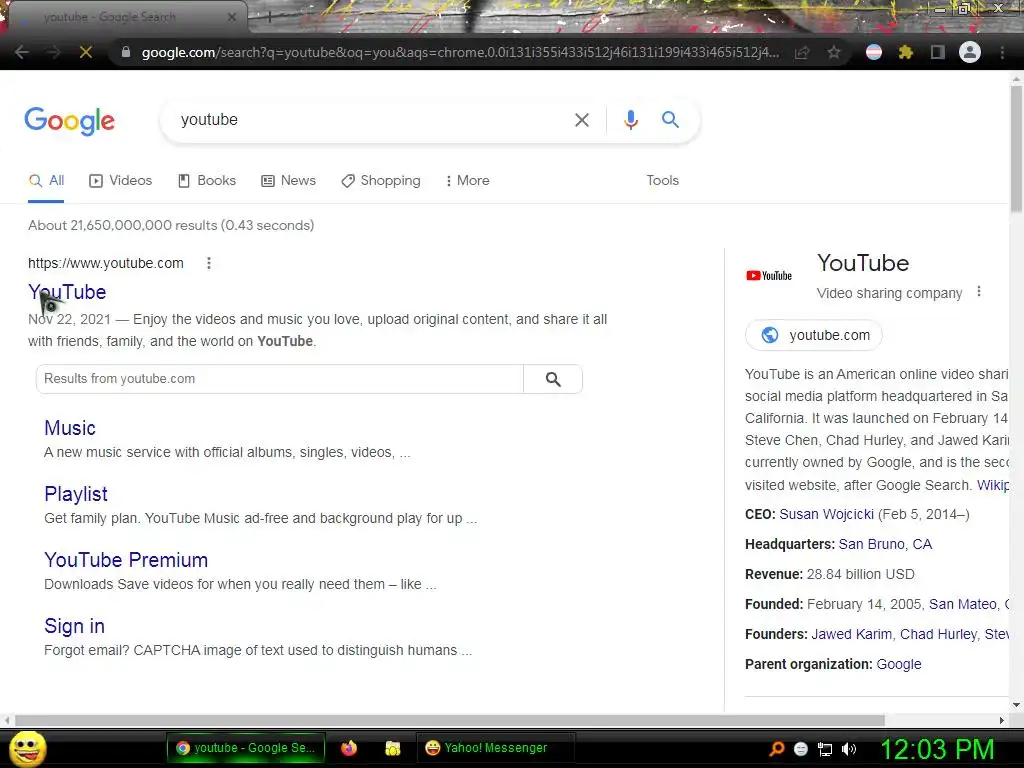1024x768 pixels.
Task: Submit search using the blue magnifier icon
Action: [670, 120]
